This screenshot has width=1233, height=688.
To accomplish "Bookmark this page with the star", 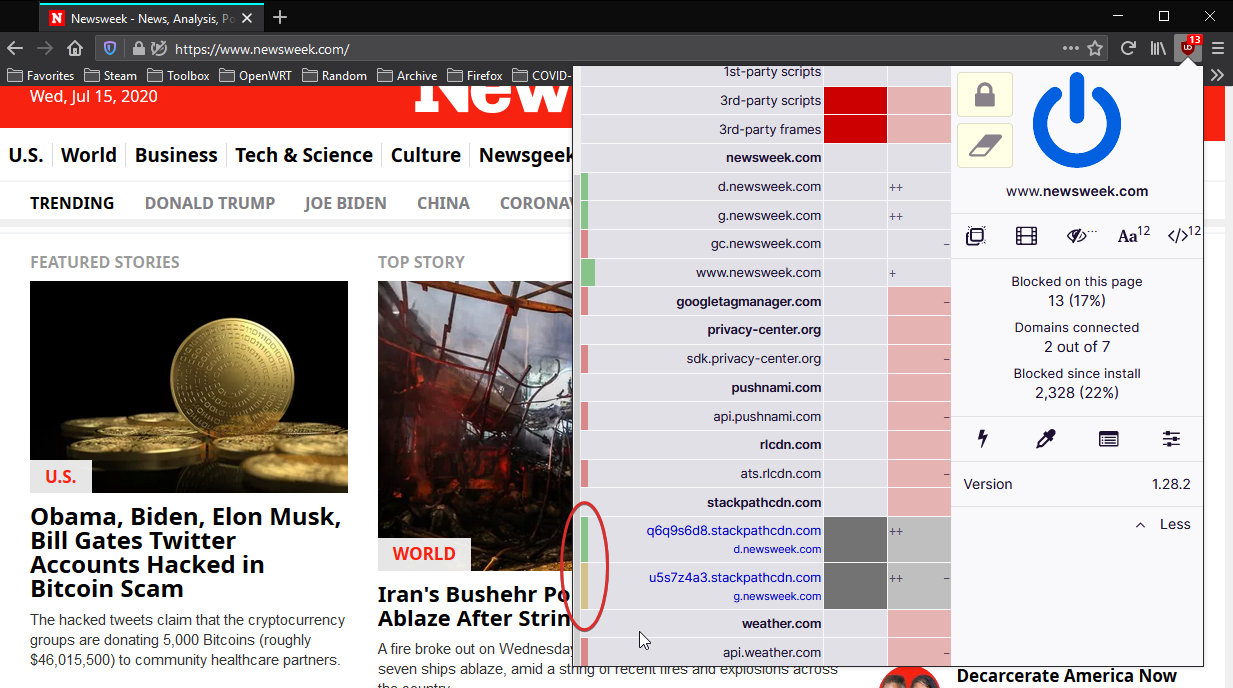I will [x=1095, y=48].
